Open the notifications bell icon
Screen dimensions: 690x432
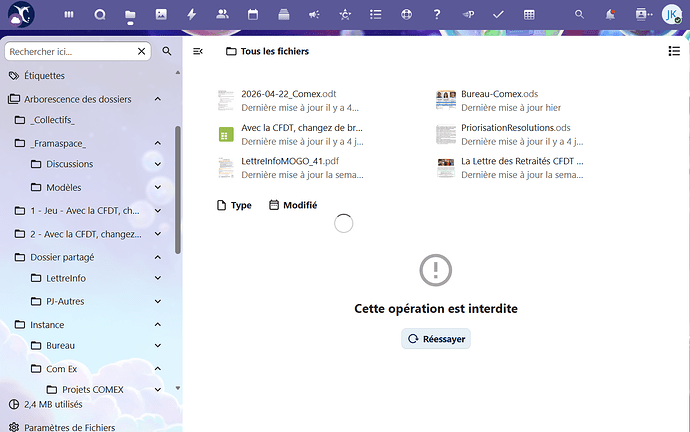(610, 15)
